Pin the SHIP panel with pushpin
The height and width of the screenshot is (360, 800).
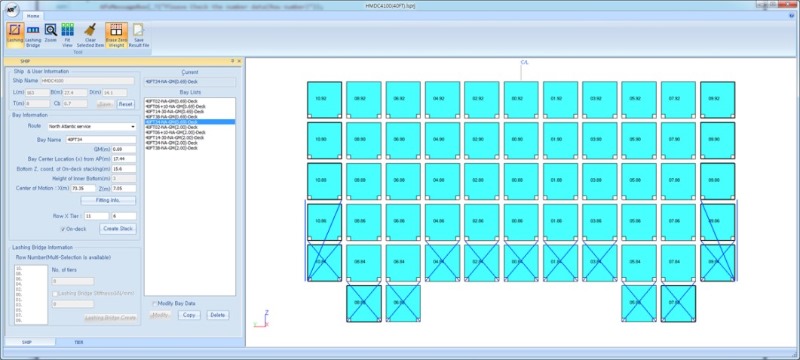232,61
